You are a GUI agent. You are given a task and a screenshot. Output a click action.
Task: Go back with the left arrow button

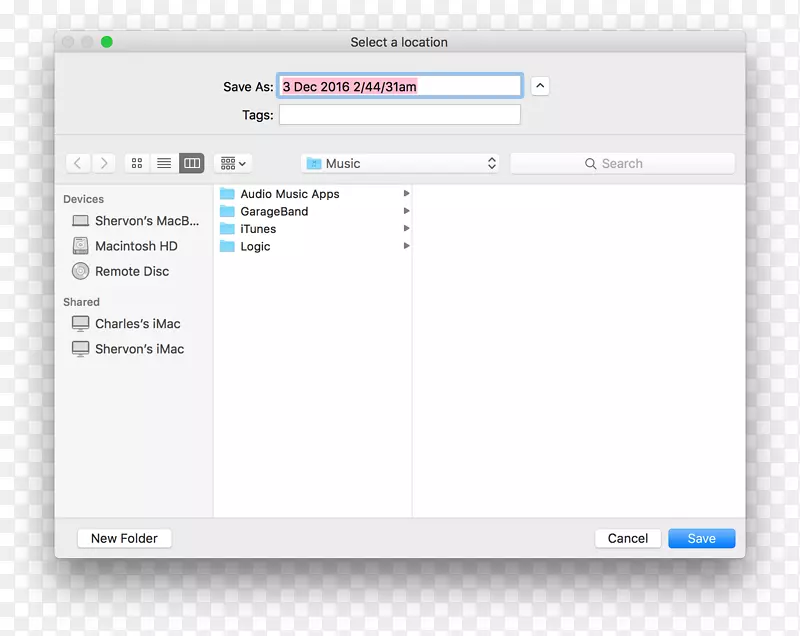78,163
